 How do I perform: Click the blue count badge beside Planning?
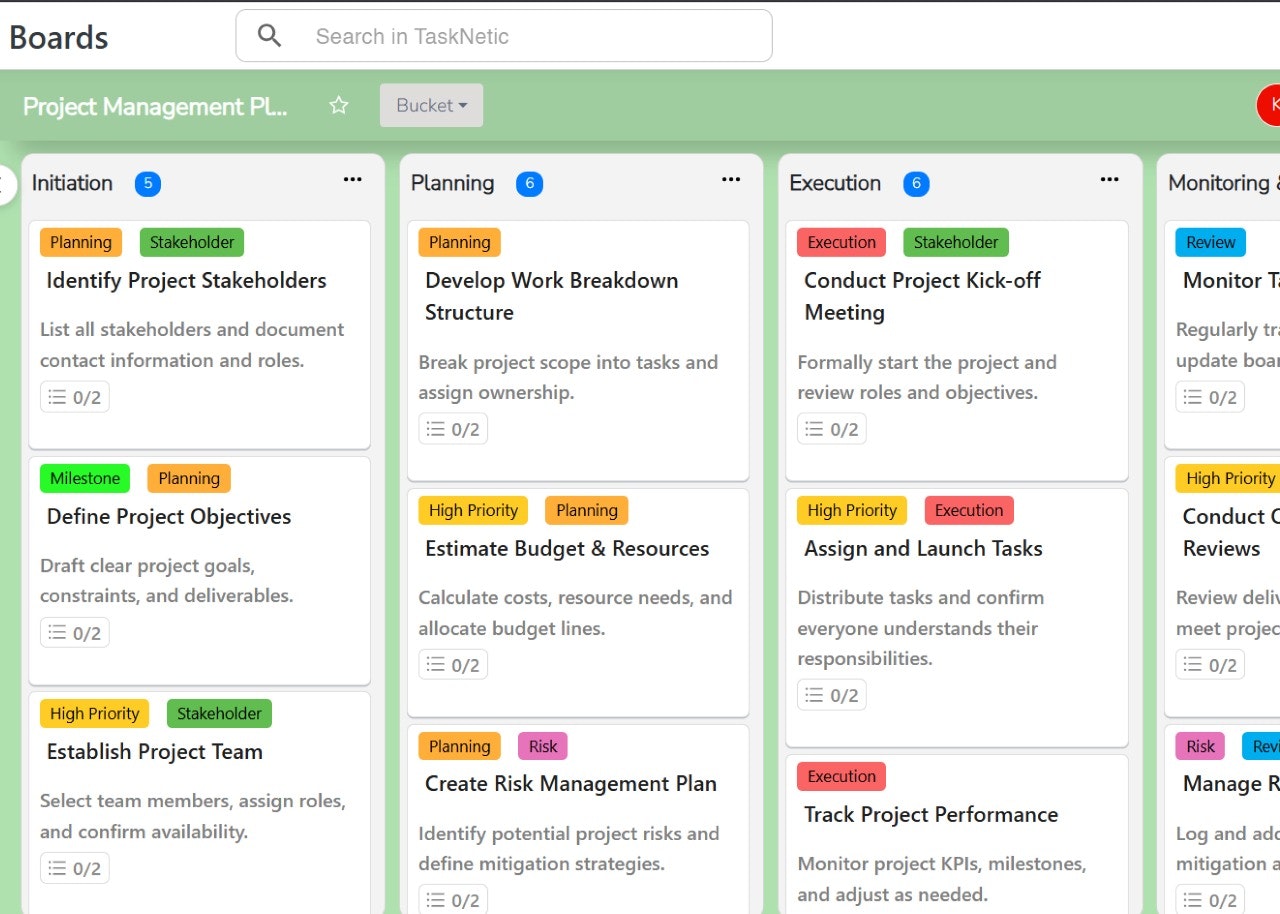529,184
